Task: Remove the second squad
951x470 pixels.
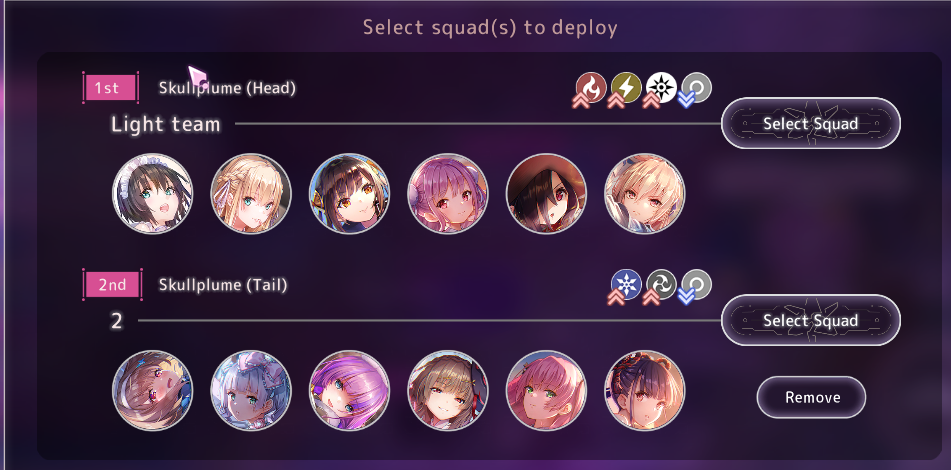Action: click(812, 397)
